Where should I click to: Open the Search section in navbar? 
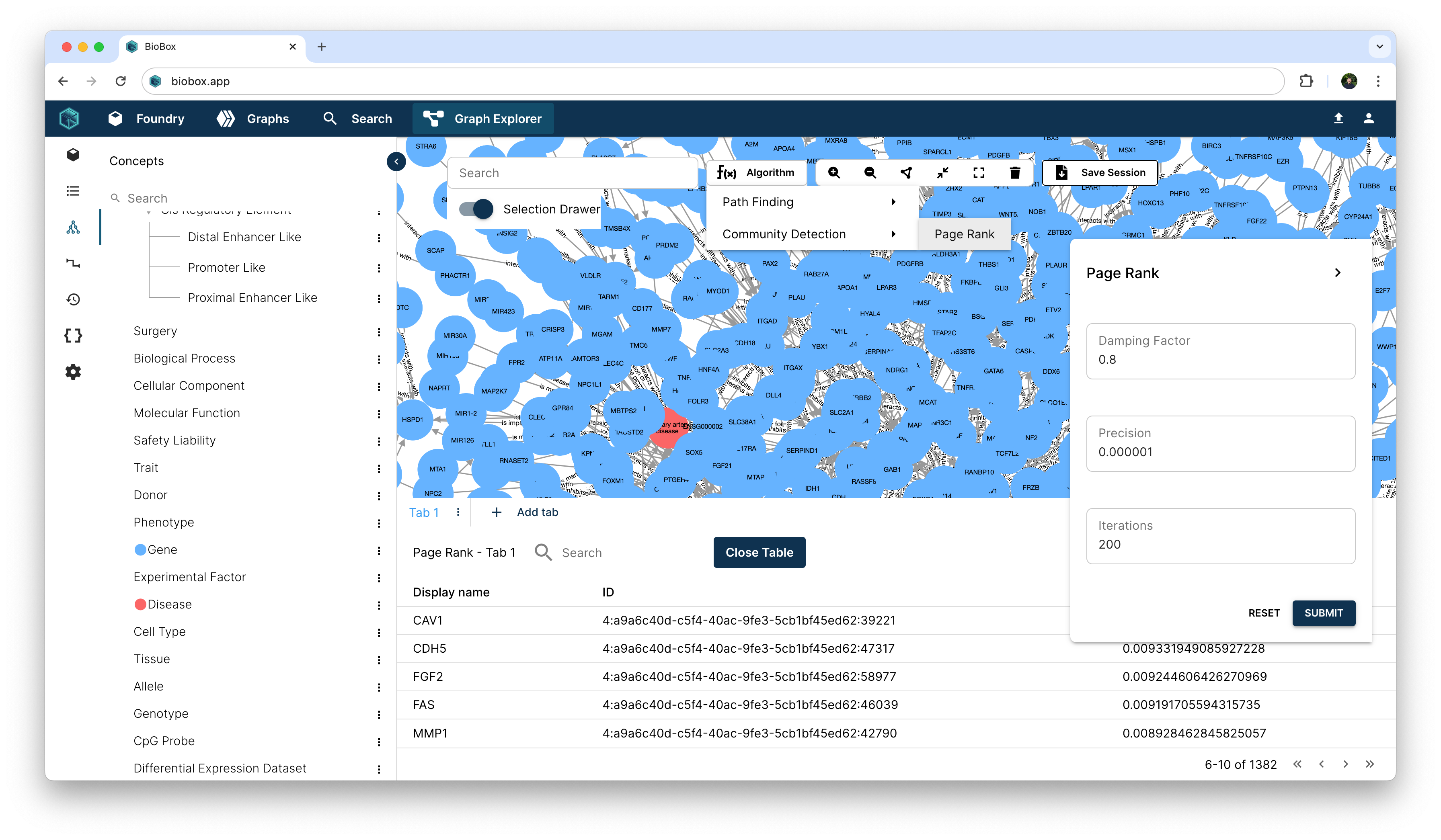pos(358,119)
